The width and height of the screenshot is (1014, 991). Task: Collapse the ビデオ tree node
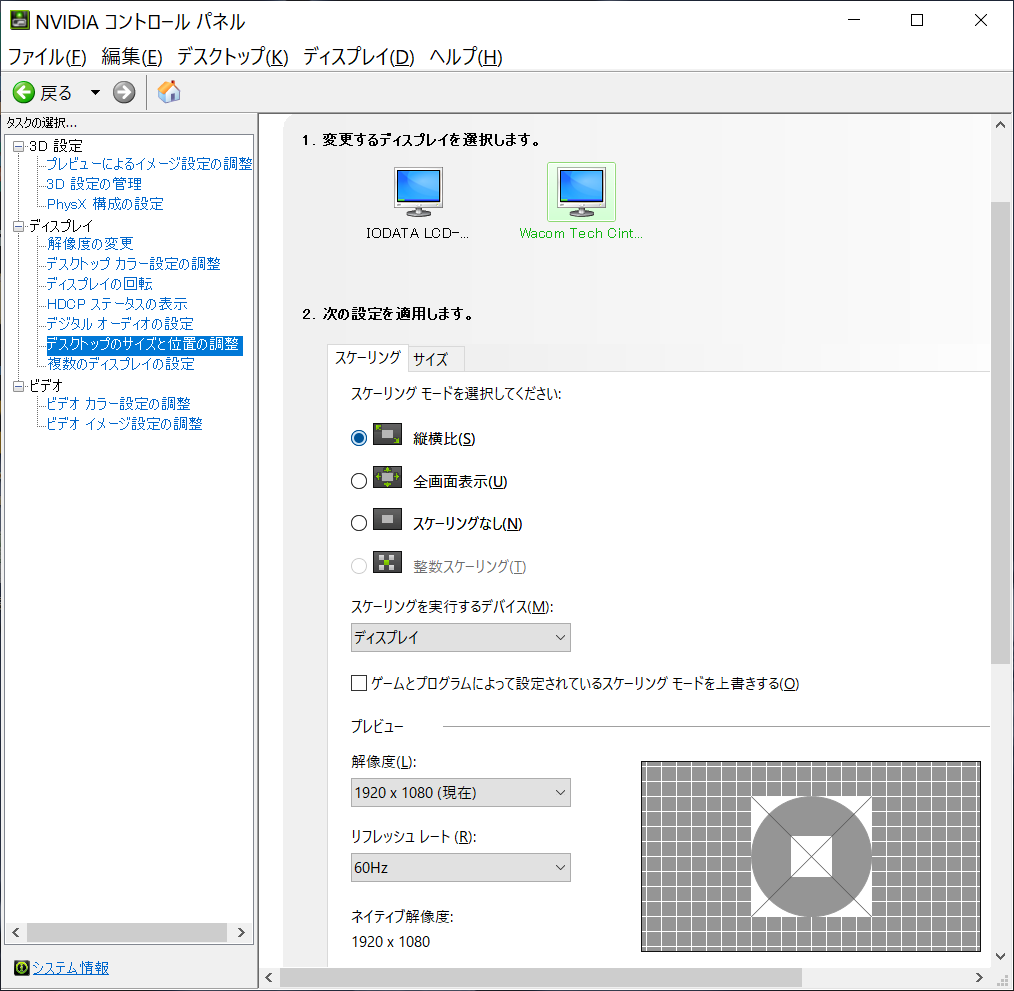coord(19,386)
